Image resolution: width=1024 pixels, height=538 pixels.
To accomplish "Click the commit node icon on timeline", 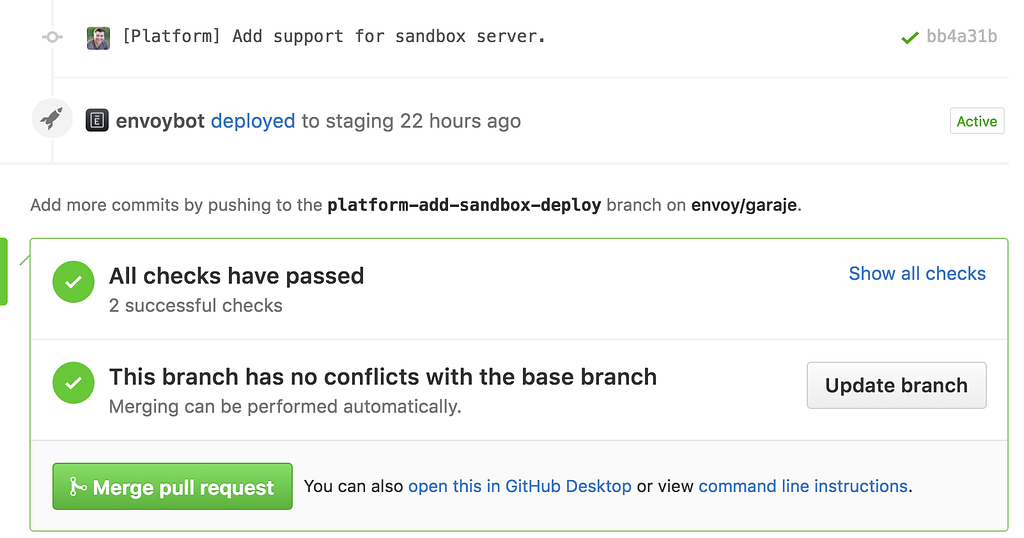I will pos(52,37).
